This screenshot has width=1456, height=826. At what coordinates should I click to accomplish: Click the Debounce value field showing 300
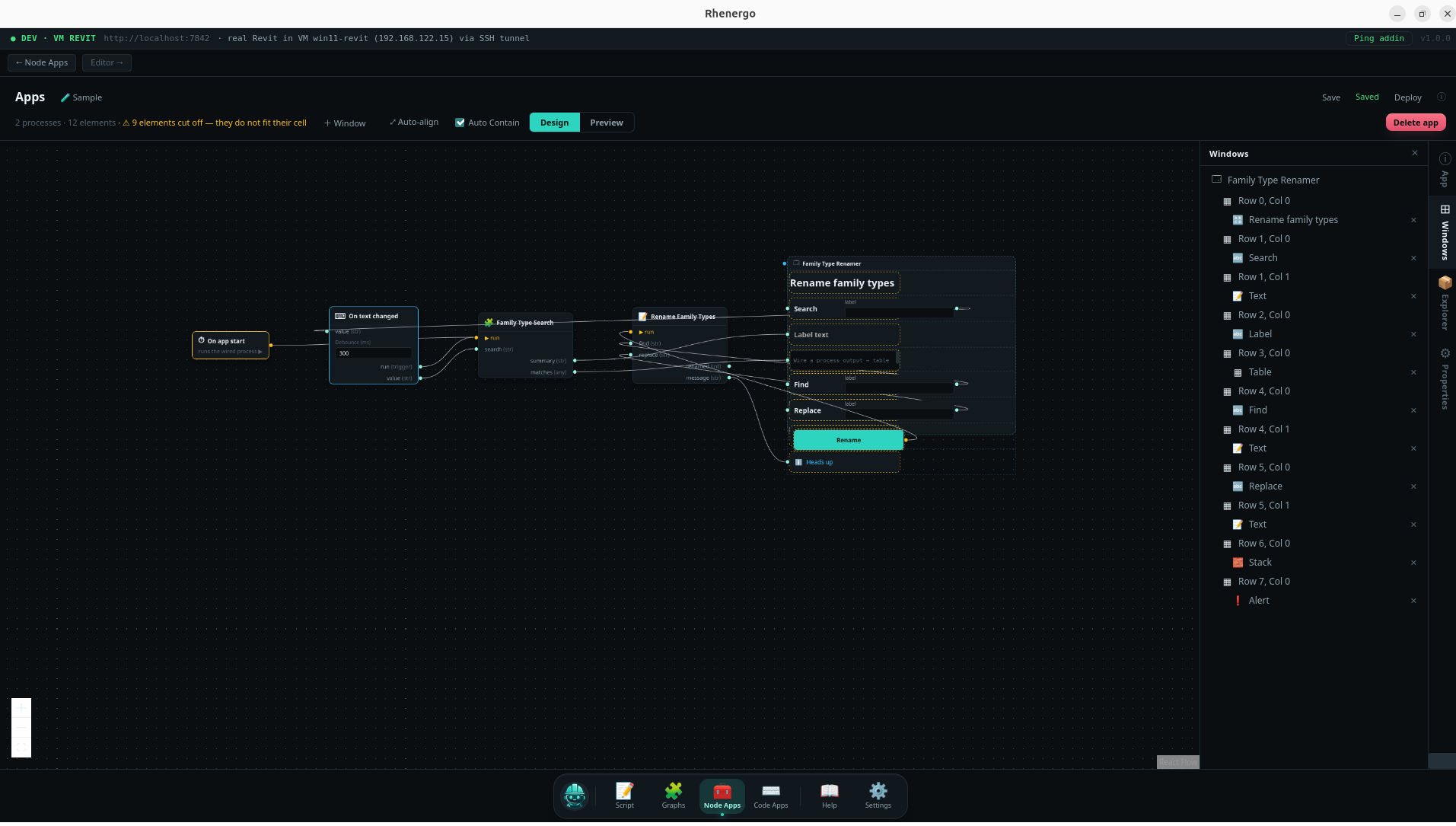coord(373,353)
